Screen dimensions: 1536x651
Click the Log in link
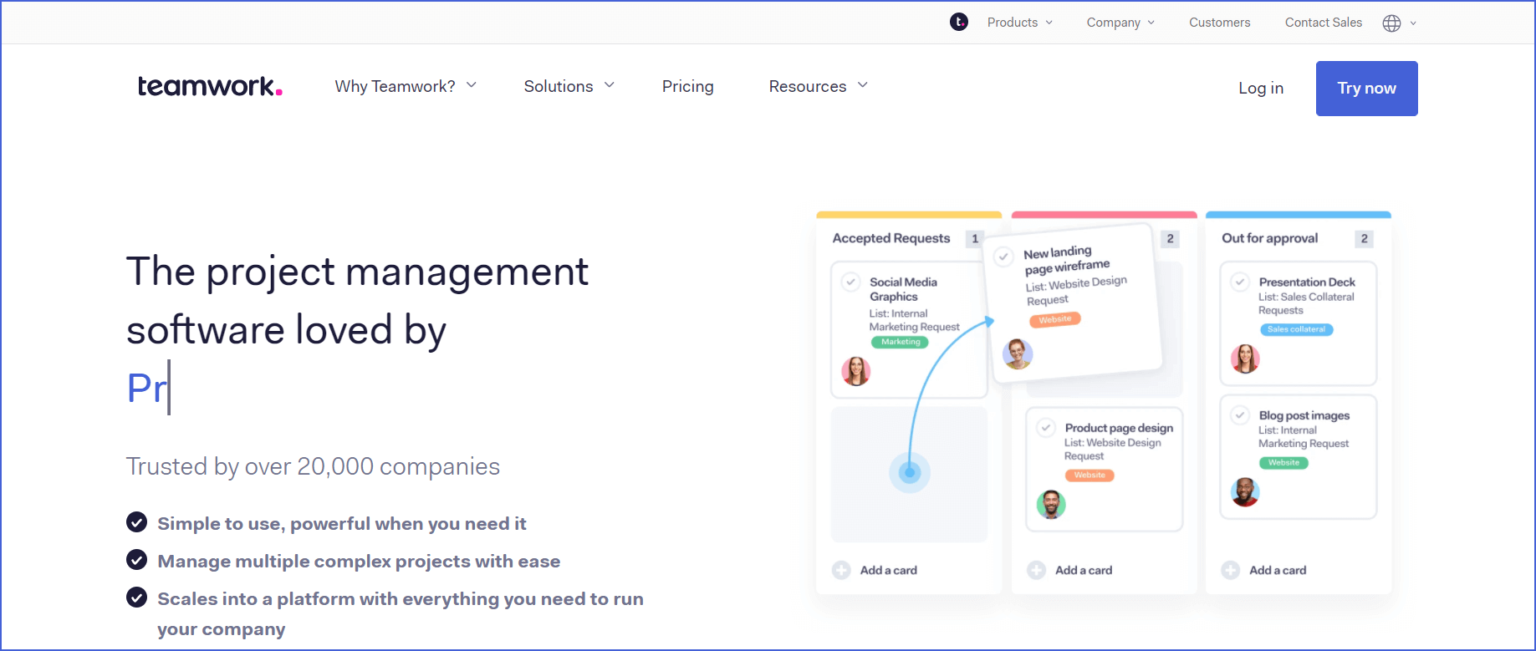point(1260,88)
